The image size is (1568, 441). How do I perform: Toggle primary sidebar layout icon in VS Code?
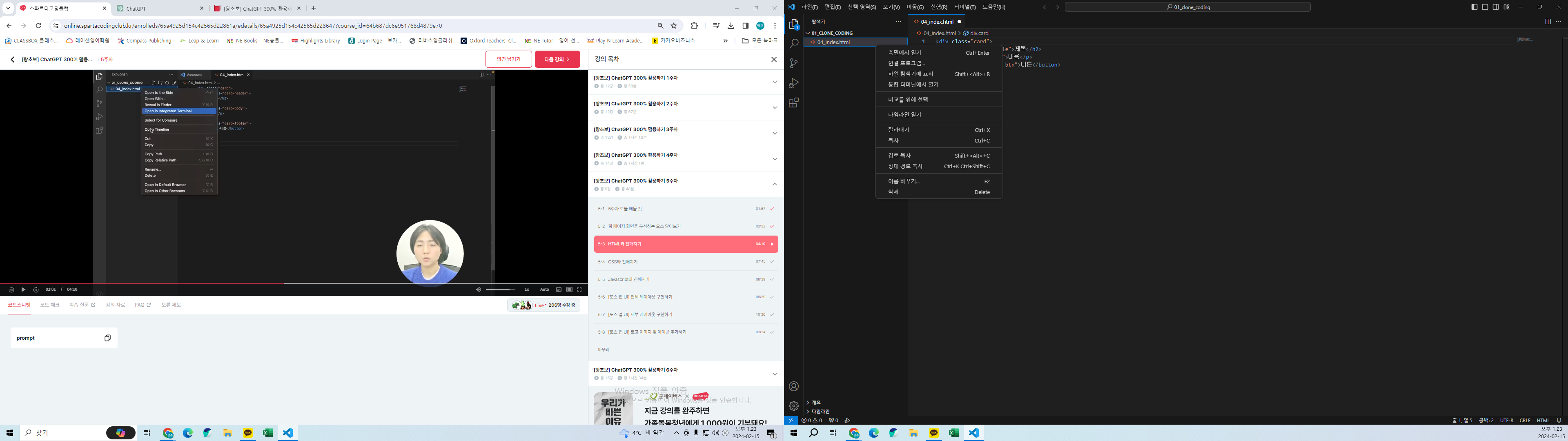[1474, 7]
